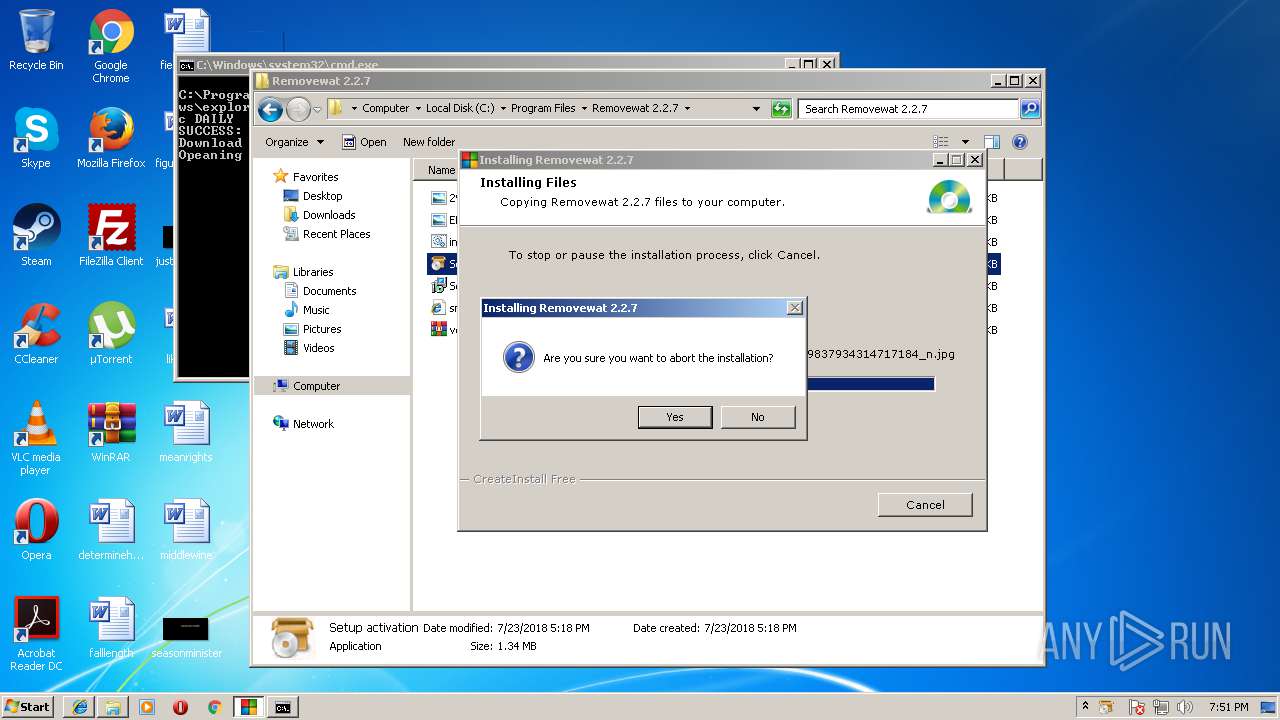
Task: Open Google Chrome desktop icon
Action: [x=111, y=46]
